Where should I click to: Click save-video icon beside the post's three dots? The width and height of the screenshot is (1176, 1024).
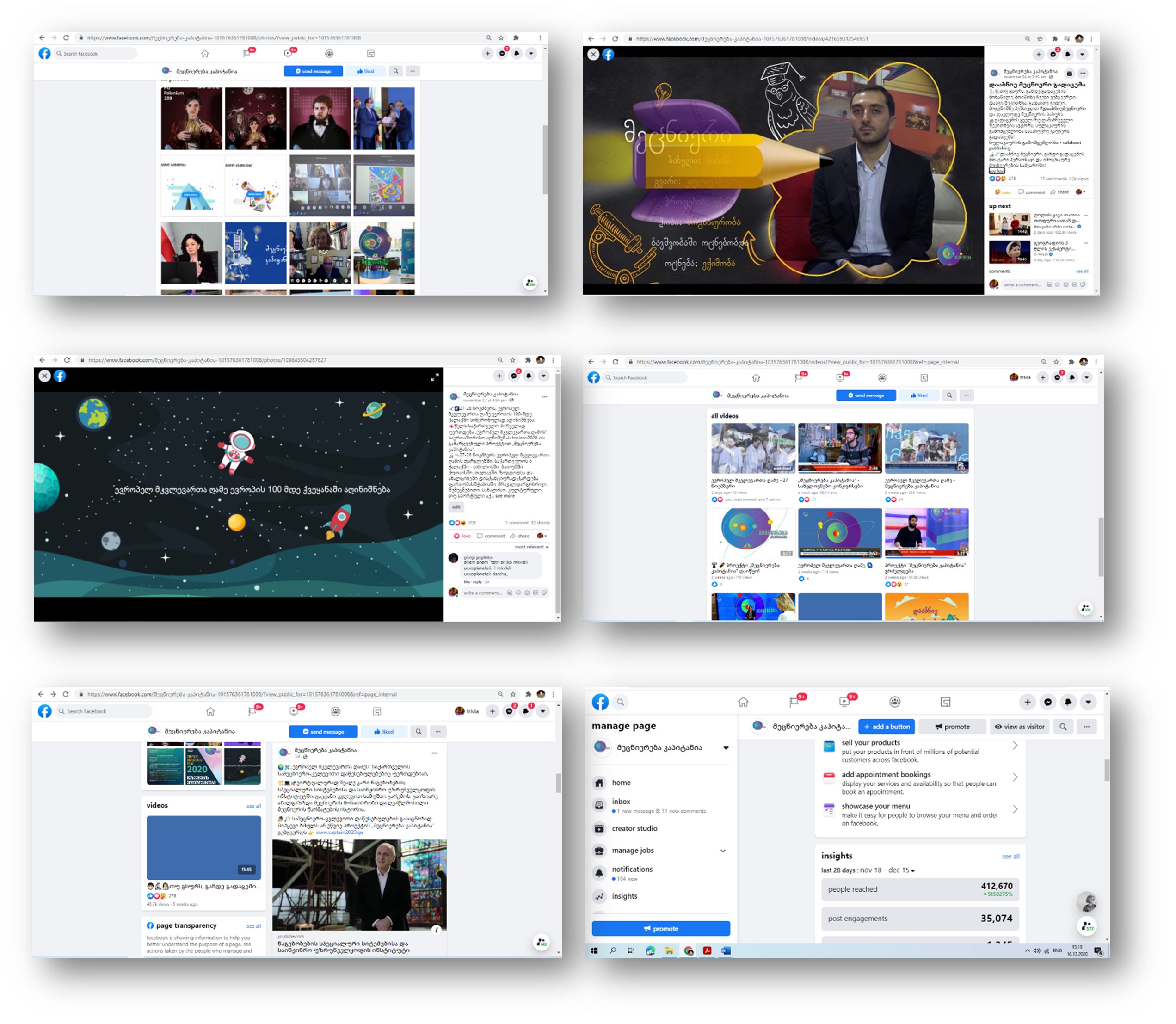tap(1069, 73)
